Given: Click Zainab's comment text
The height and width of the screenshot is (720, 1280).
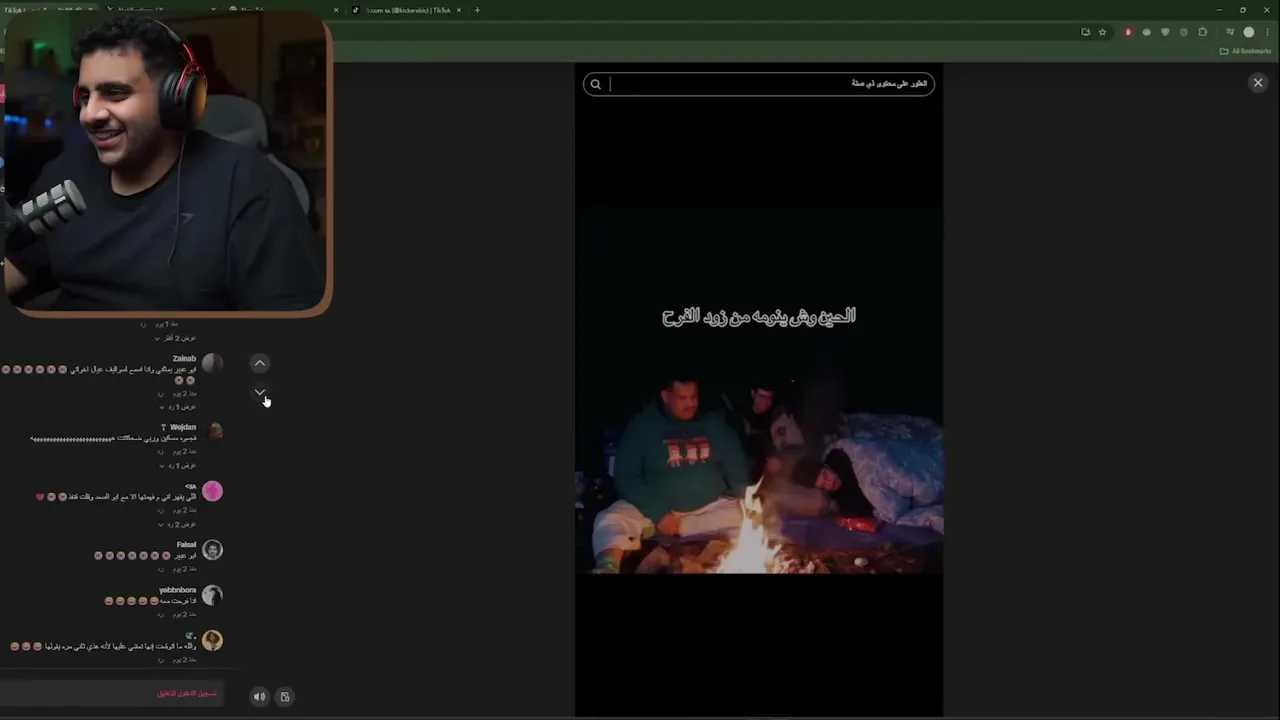Looking at the screenshot, I should tap(100, 374).
